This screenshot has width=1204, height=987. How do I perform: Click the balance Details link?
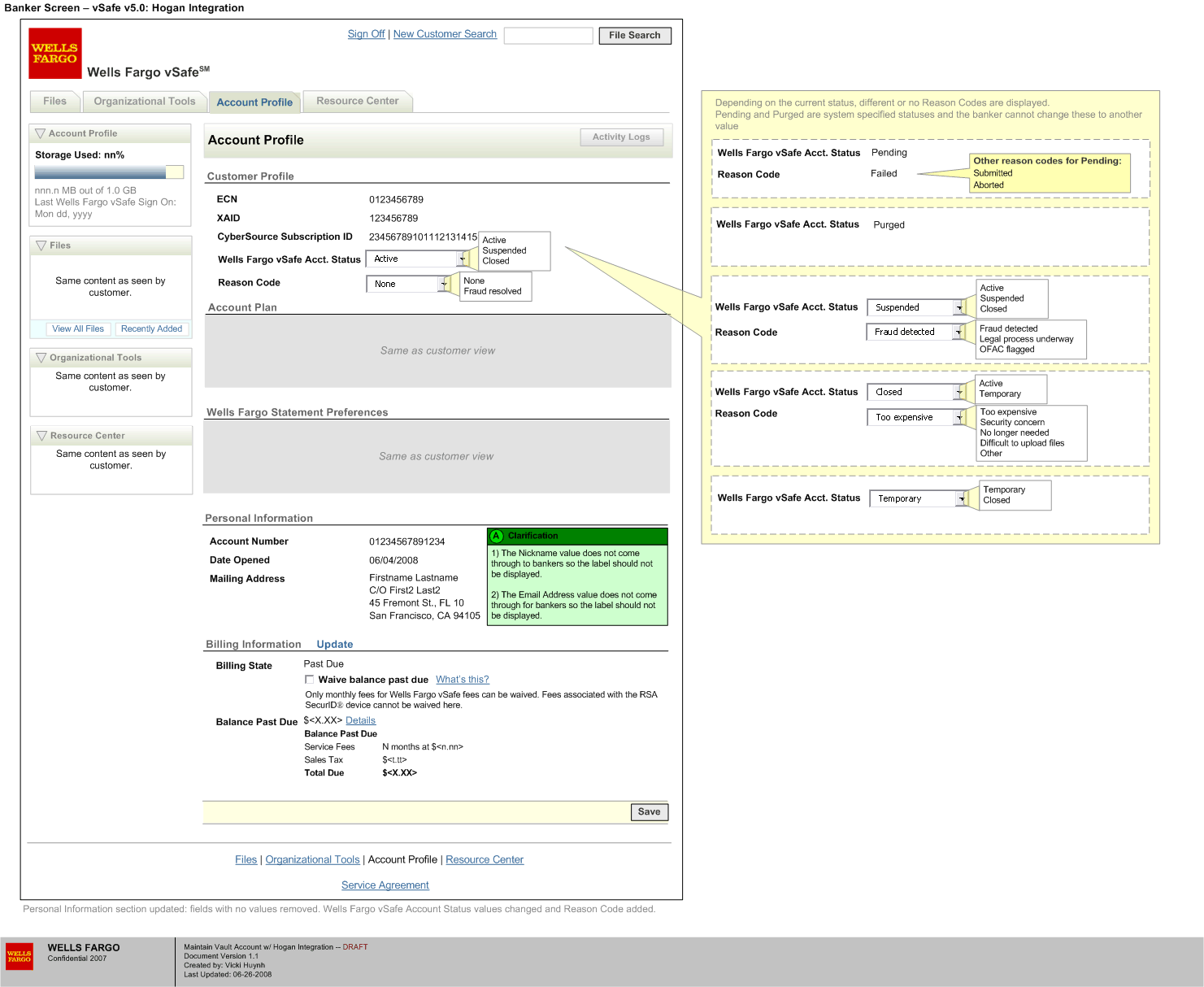360,720
